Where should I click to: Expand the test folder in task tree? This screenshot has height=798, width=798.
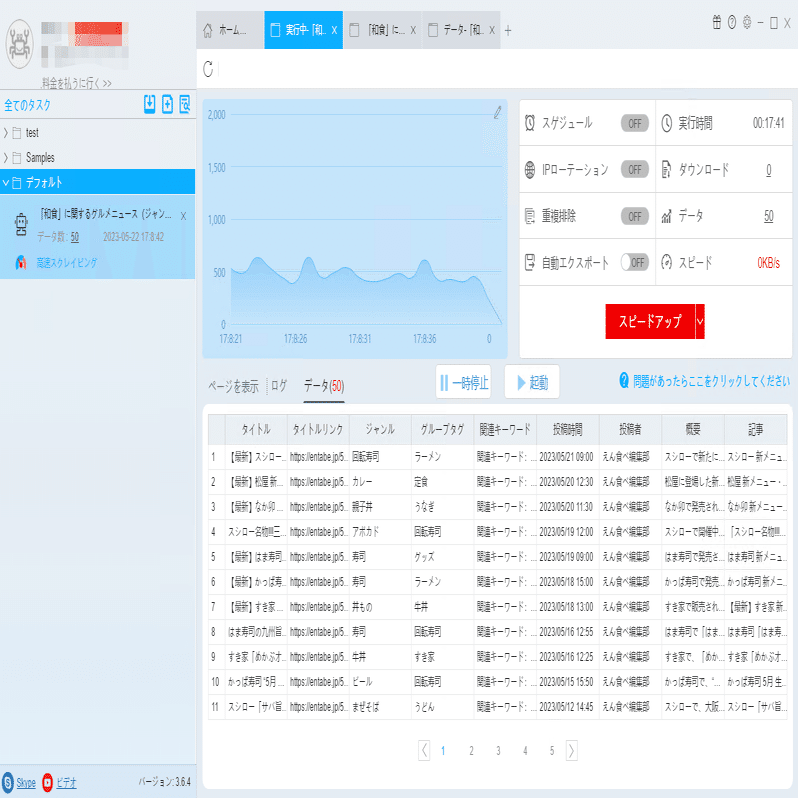tap(6, 133)
